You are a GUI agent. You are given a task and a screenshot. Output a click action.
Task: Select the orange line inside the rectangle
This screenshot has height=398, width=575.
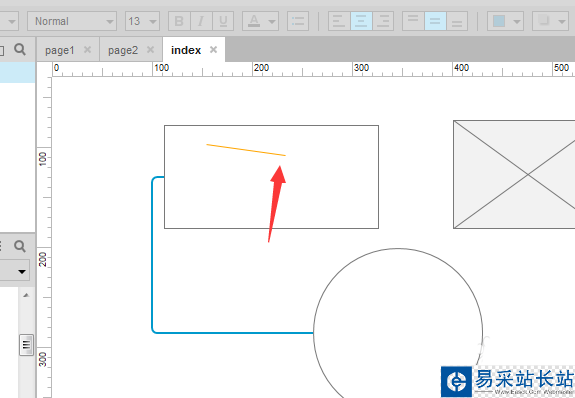pyautogui.click(x=246, y=150)
